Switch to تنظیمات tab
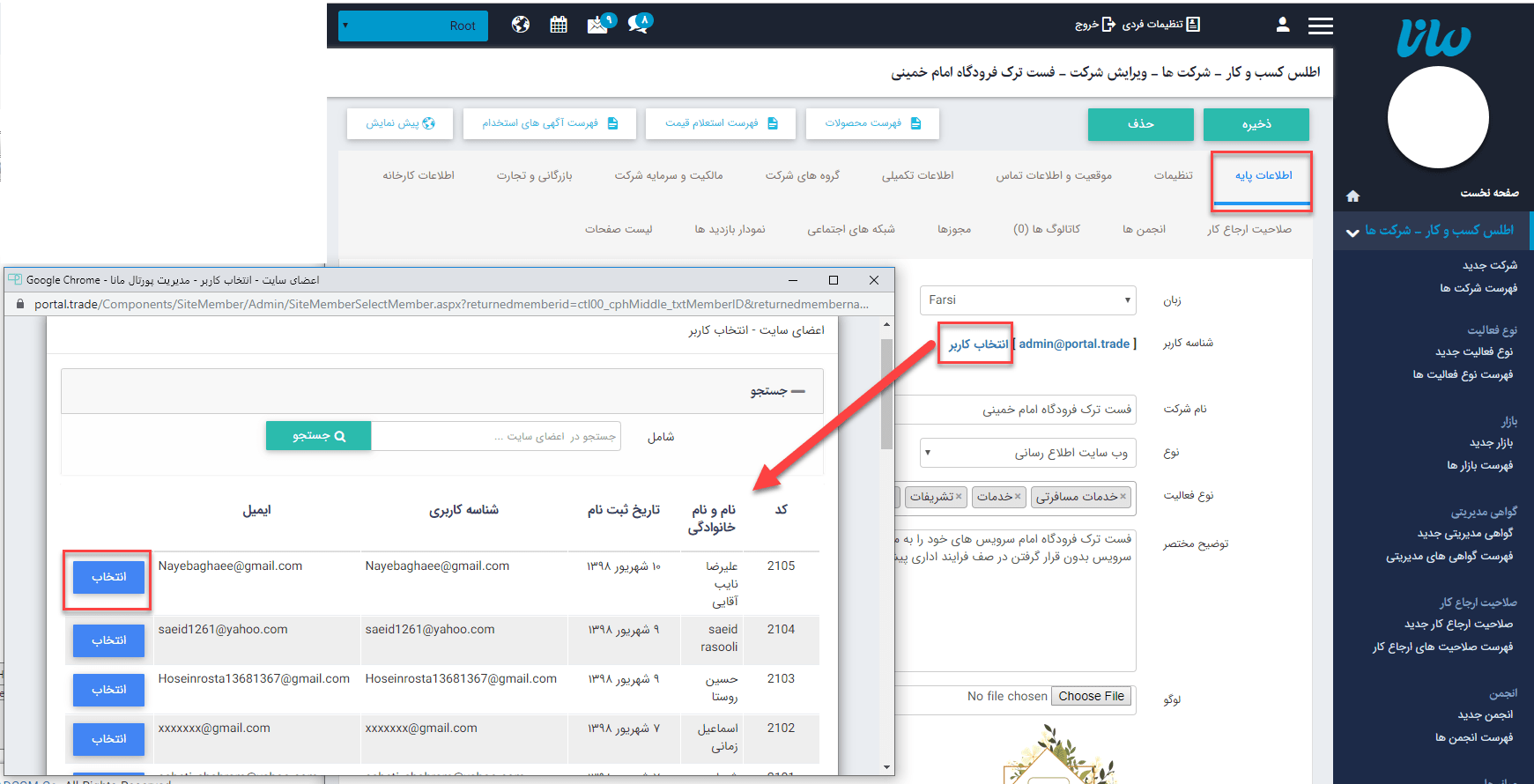This screenshot has width=1534, height=784. [x=1174, y=176]
